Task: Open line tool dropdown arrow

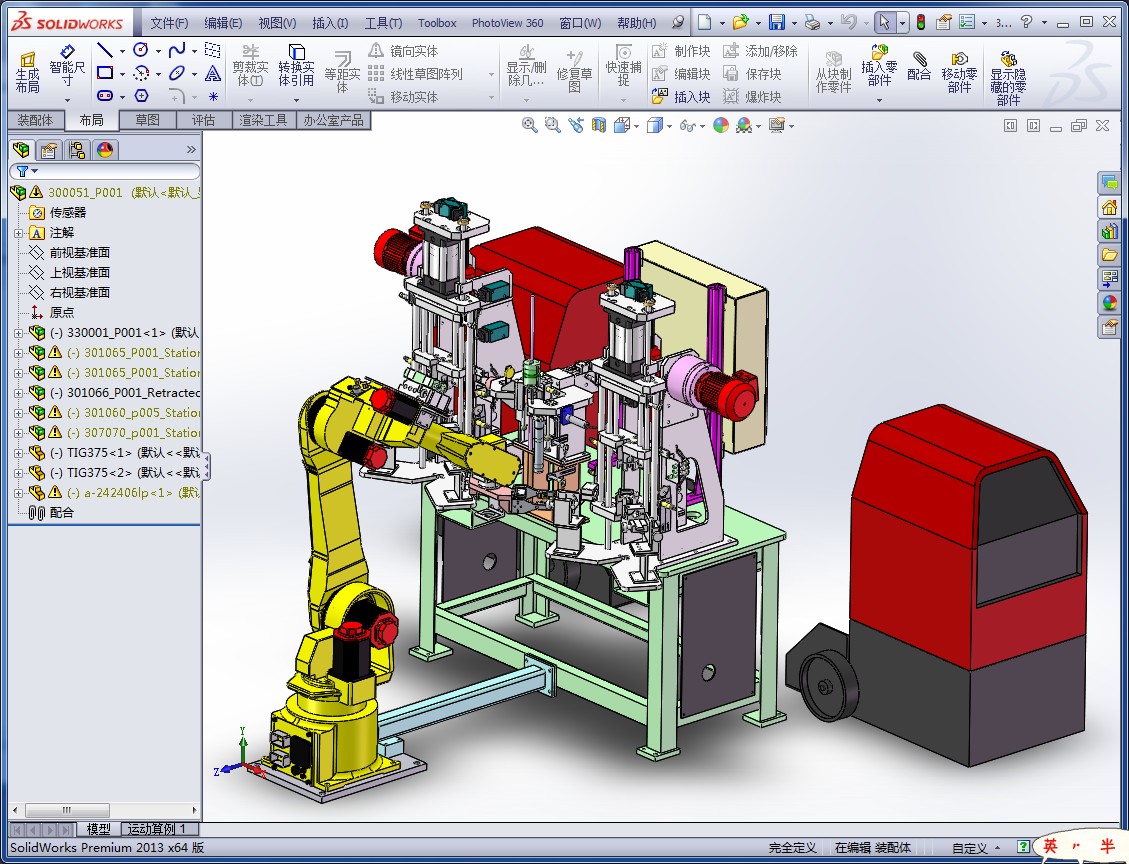Action: tap(122, 51)
